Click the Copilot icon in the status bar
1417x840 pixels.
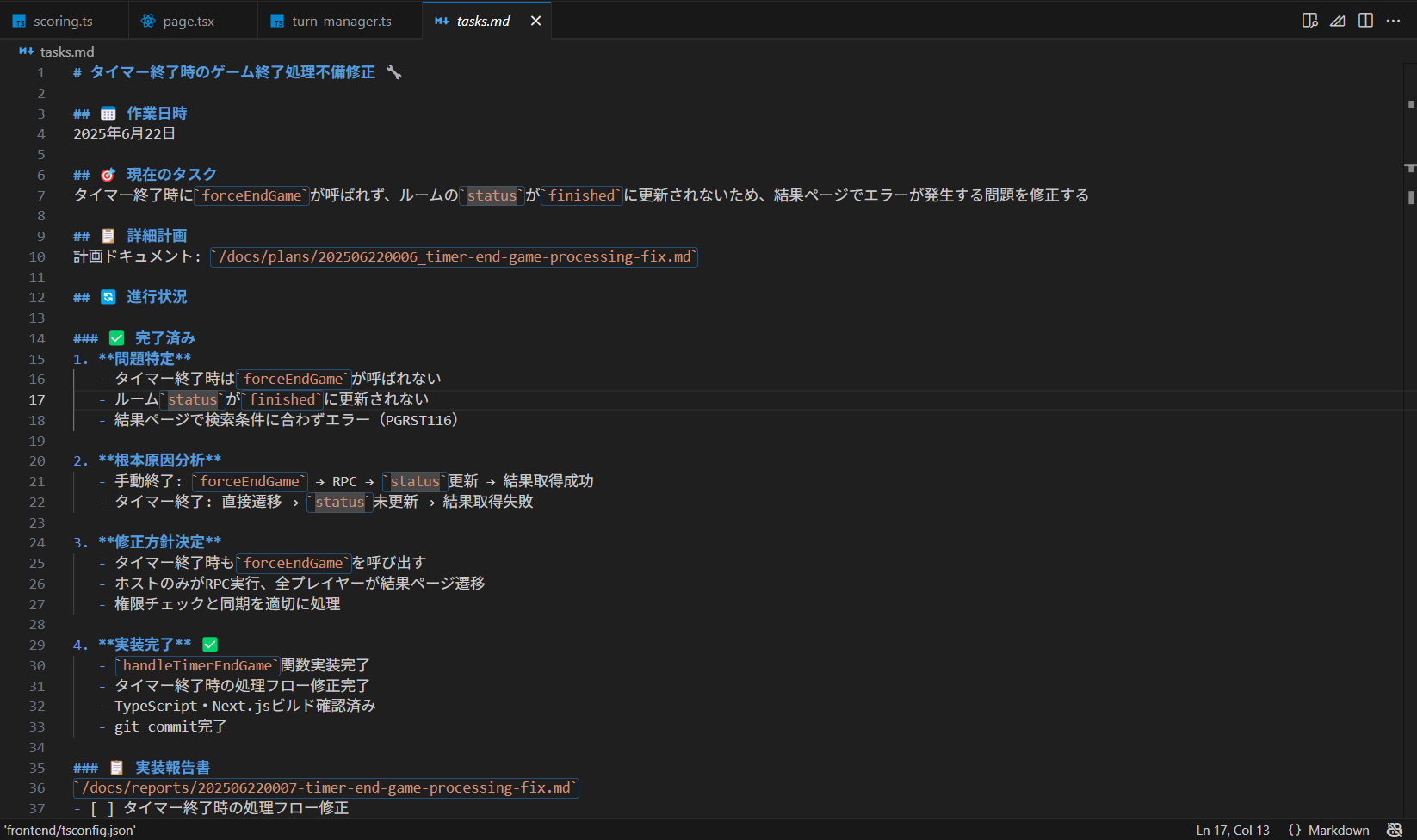click(x=1394, y=830)
